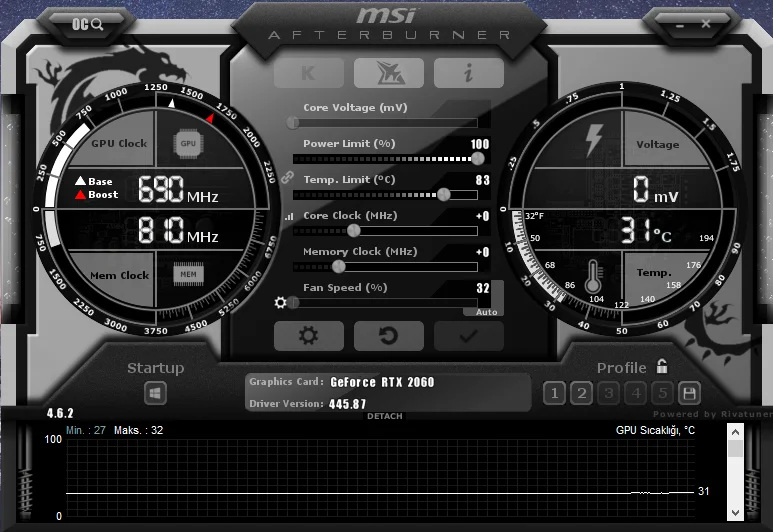Click the thermometer temperature icon
This screenshot has height=532, width=773.
[x=593, y=276]
